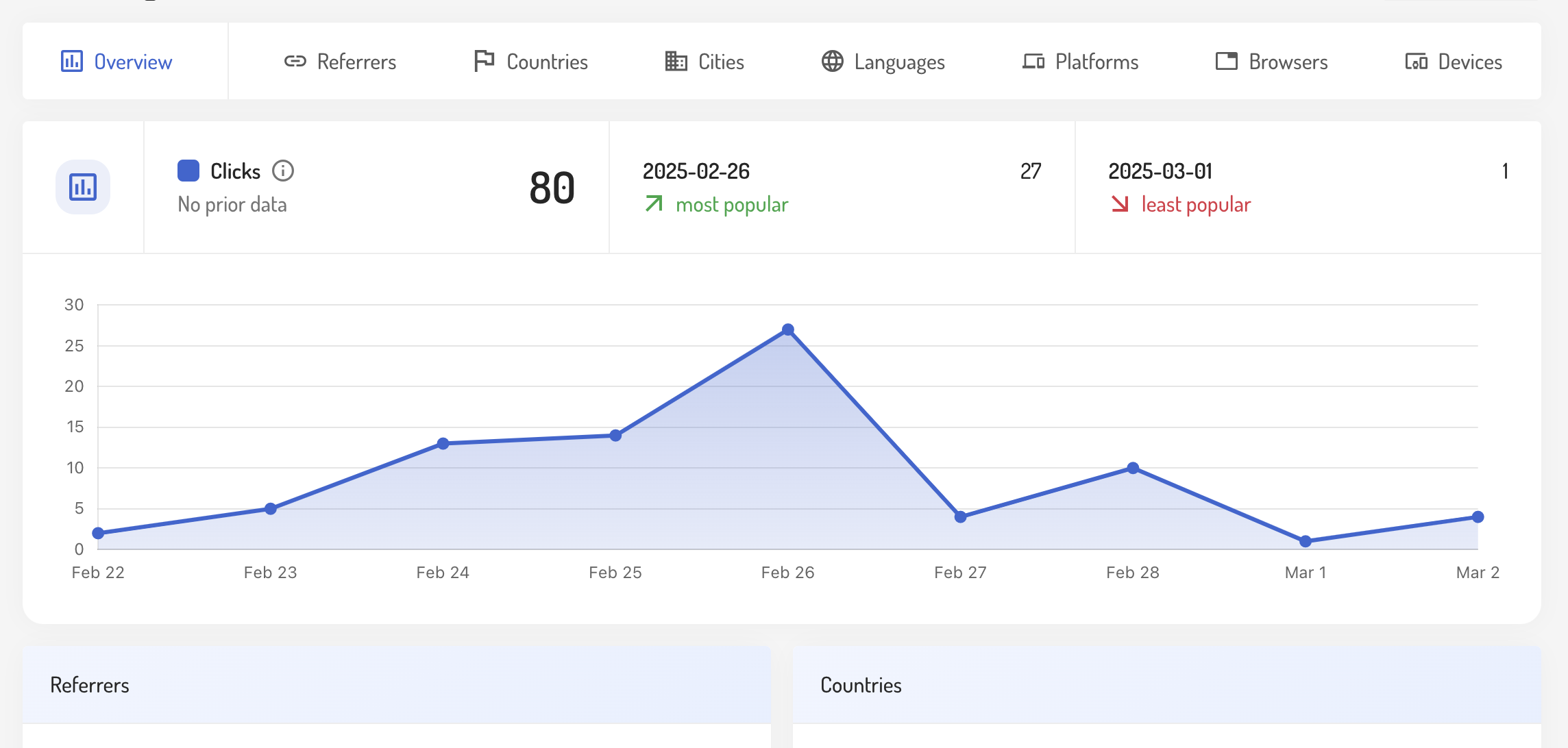Click the Feb 28 data point on chart
This screenshot has width=1568, height=748.
tap(1133, 468)
